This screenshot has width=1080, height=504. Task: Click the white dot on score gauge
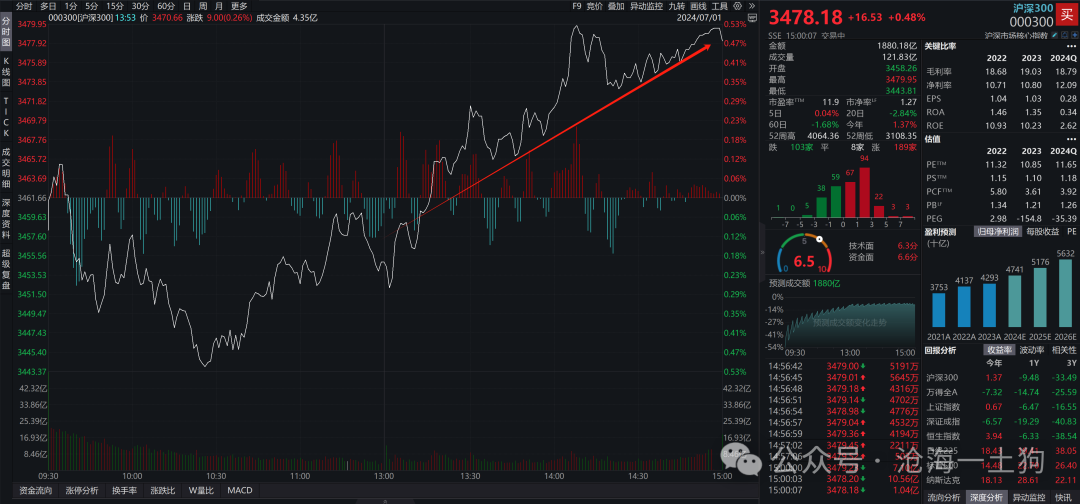[819, 239]
